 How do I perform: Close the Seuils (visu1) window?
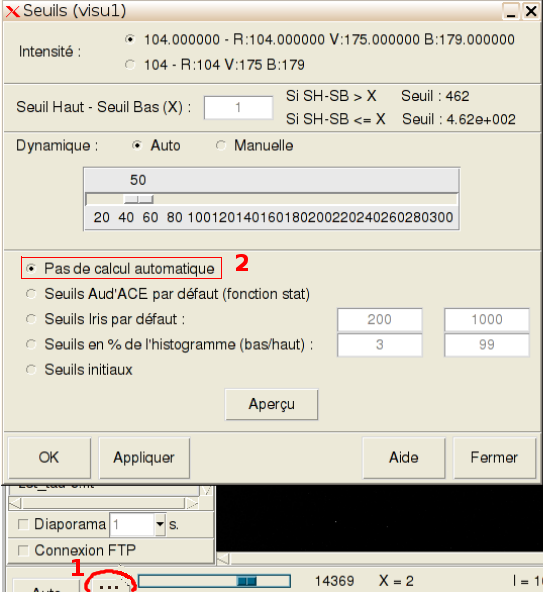pyautogui.click(x=531, y=12)
